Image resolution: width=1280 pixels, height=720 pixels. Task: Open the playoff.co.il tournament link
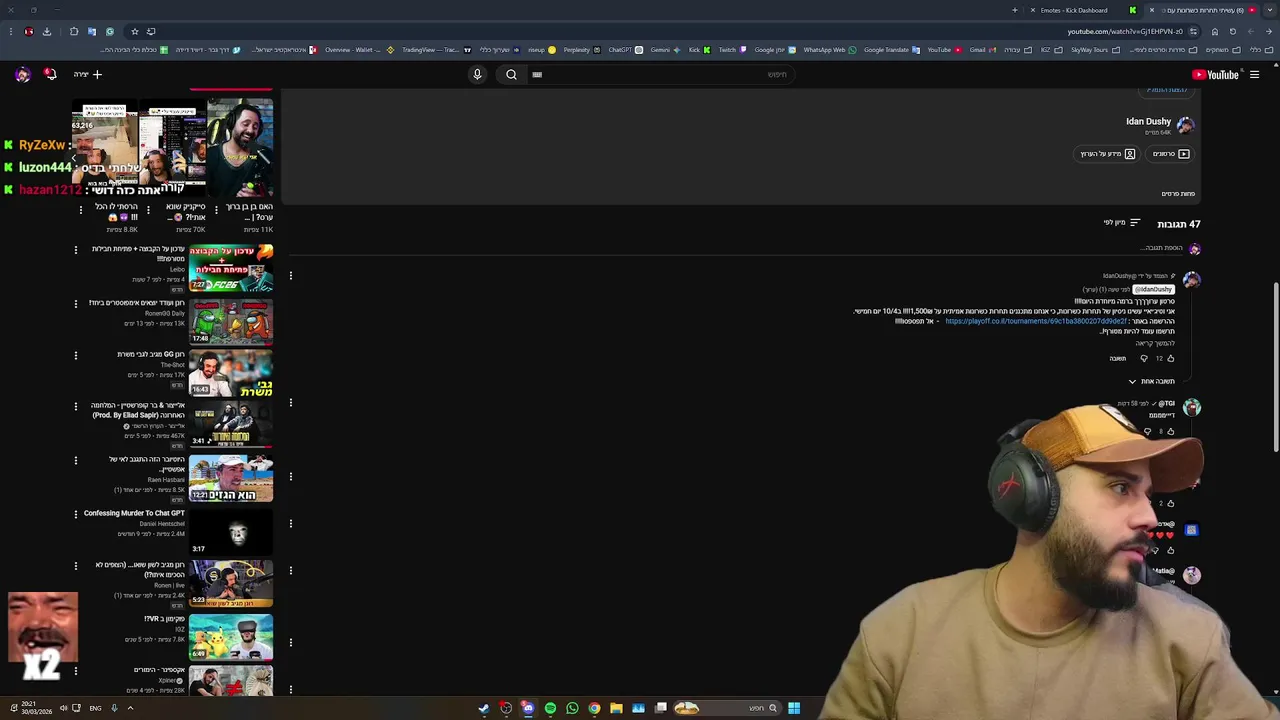coord(1036,321)
